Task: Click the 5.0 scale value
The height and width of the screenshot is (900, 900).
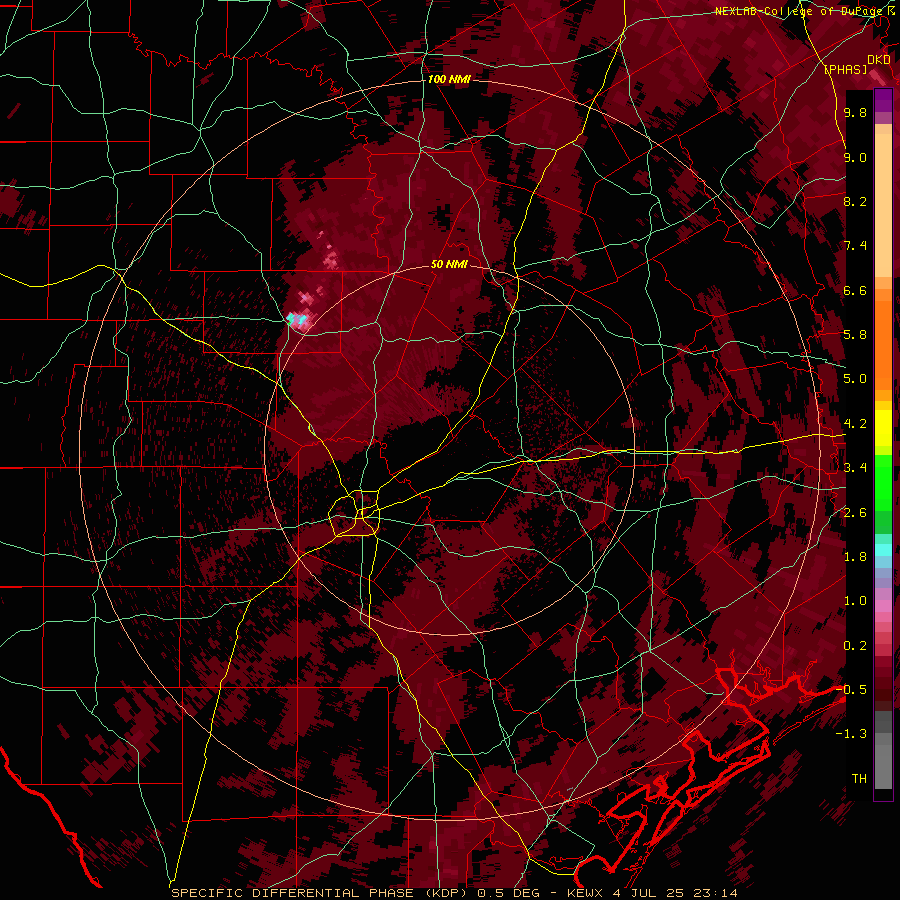Action: pos(855,379)
